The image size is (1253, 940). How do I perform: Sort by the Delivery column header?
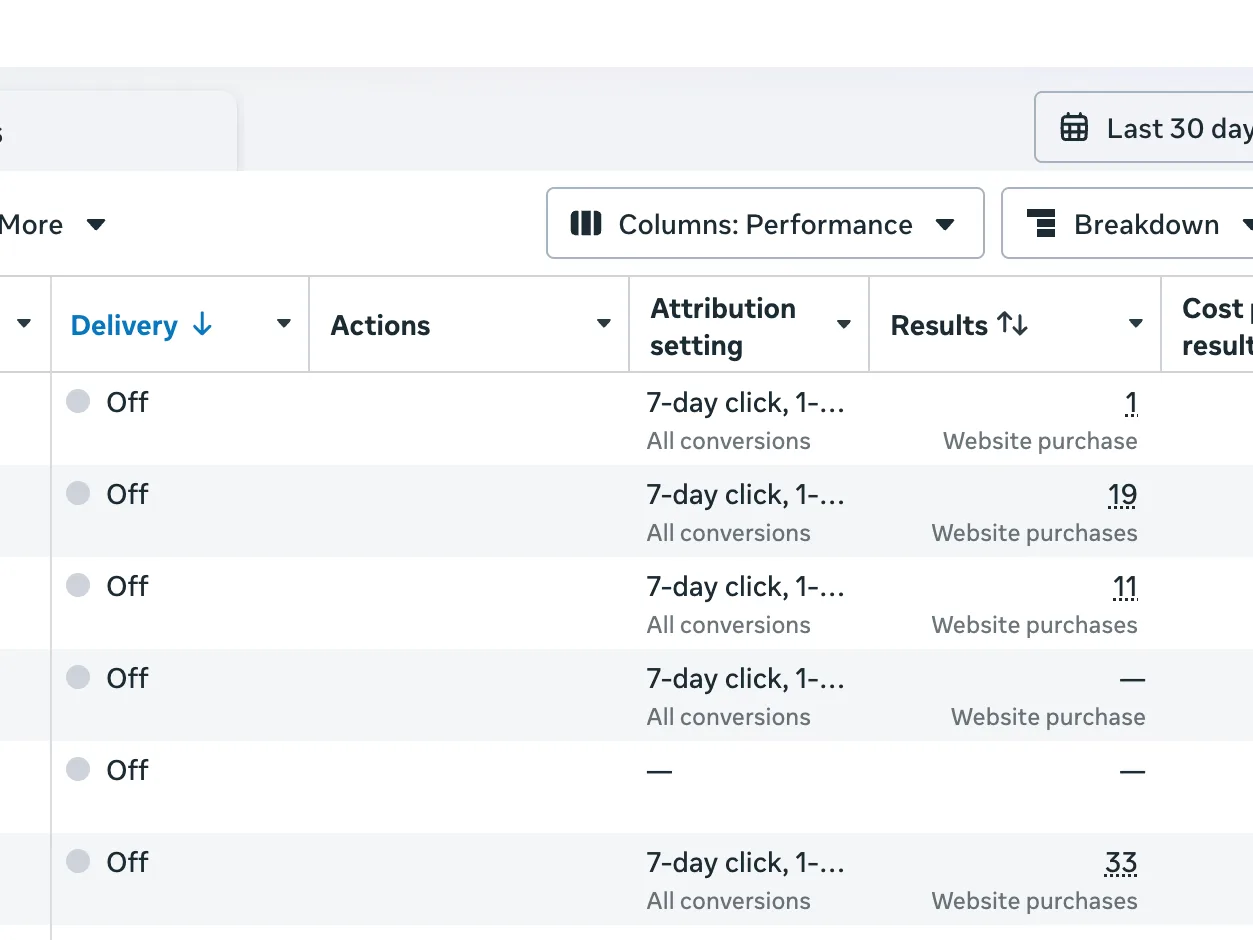pyautogui.click(x=124, y=325)
